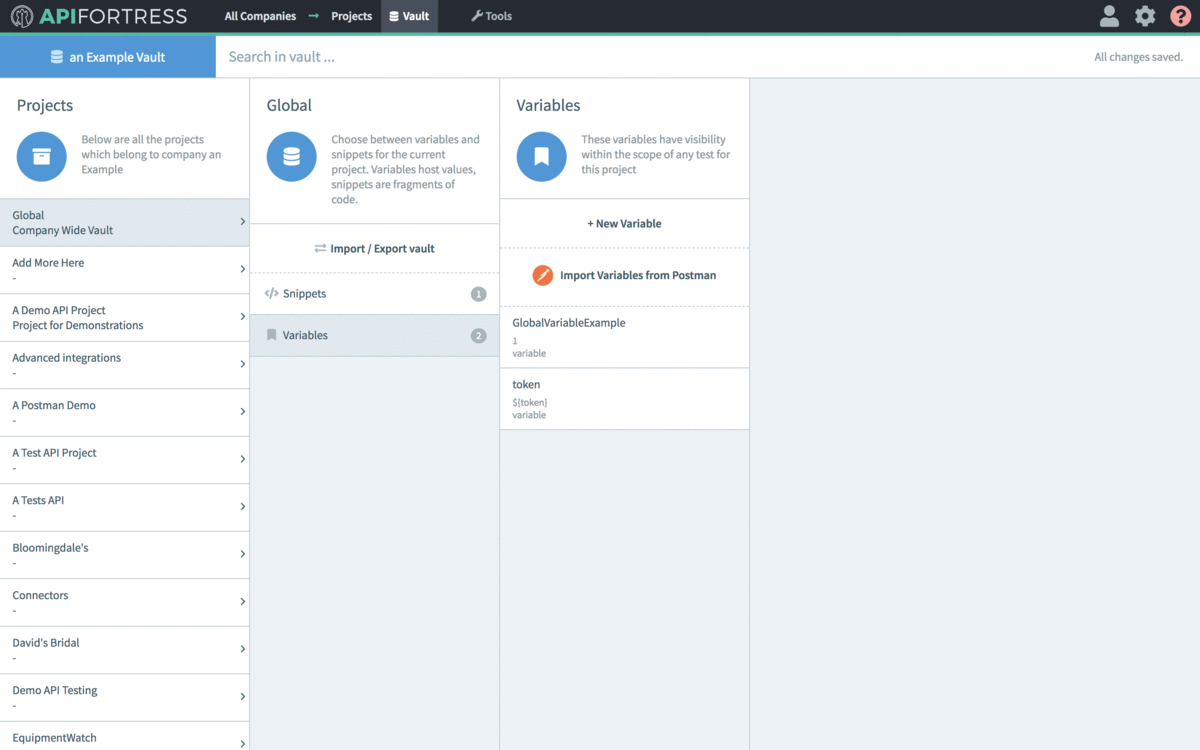Open the user profile icon
Screen dimensions: 1200x750
click(x=1109, y=16)
